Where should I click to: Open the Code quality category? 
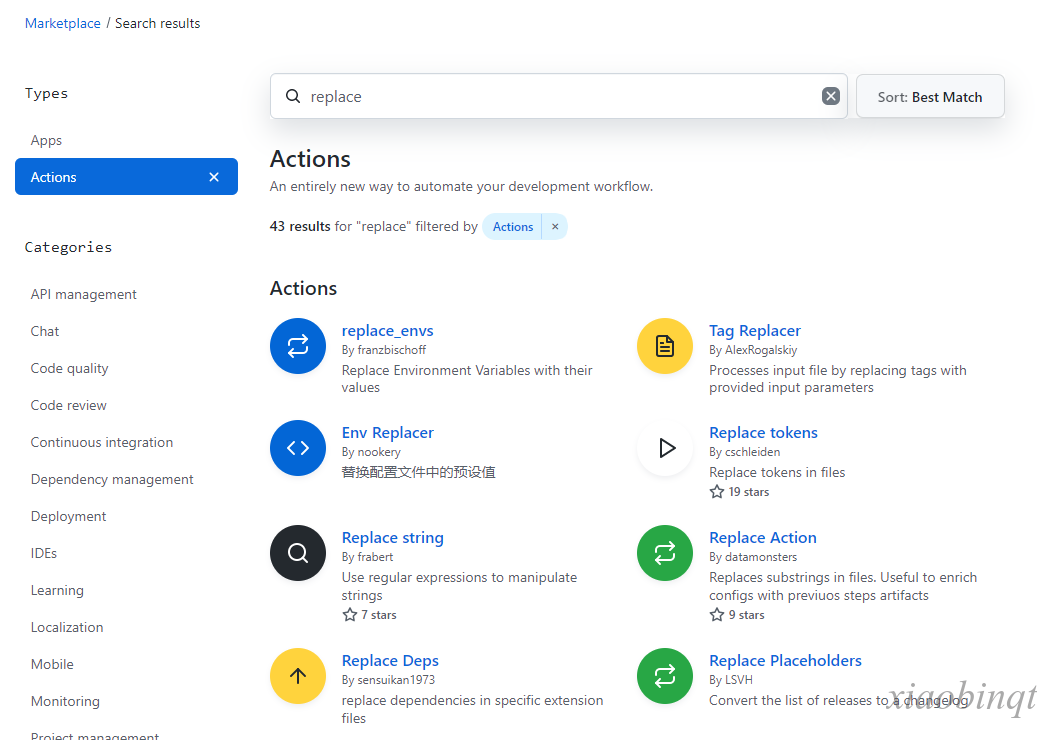[69, 368]
